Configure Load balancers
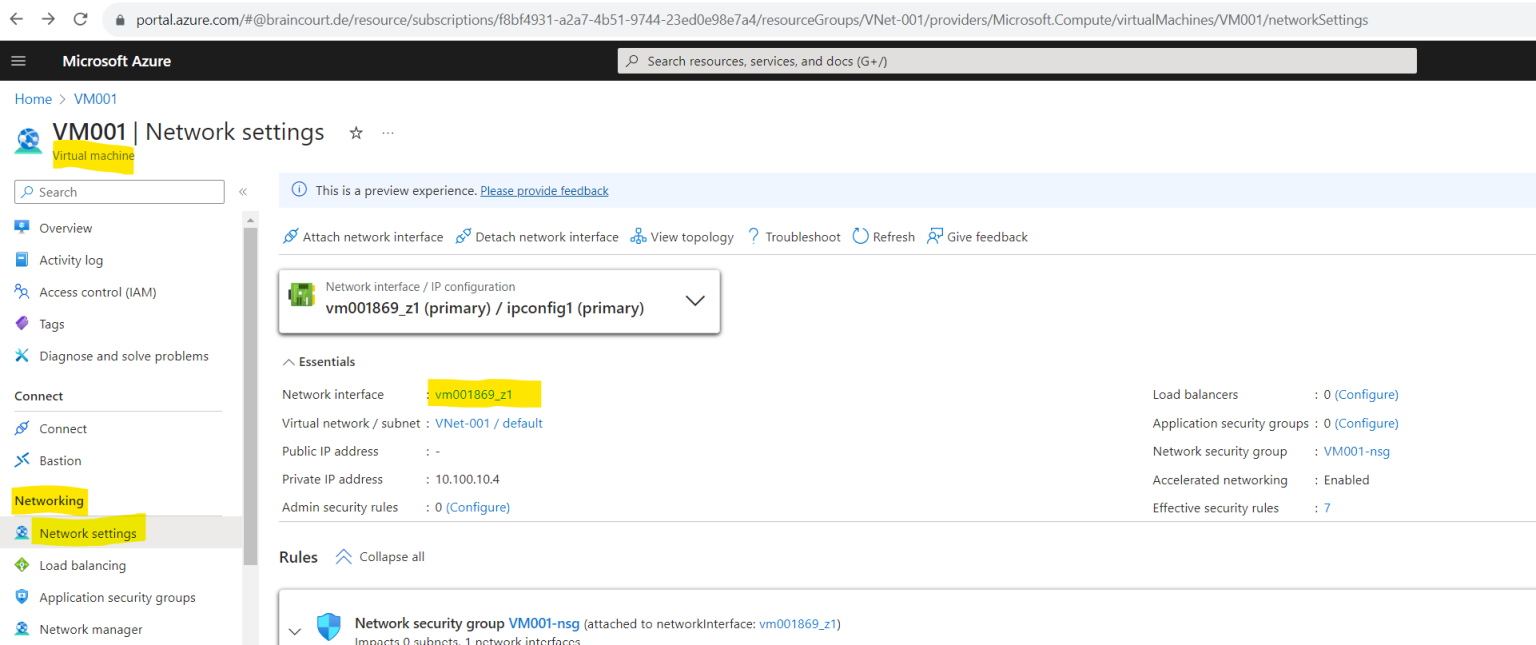The image size is (1536, 645). click(1367, 394)
